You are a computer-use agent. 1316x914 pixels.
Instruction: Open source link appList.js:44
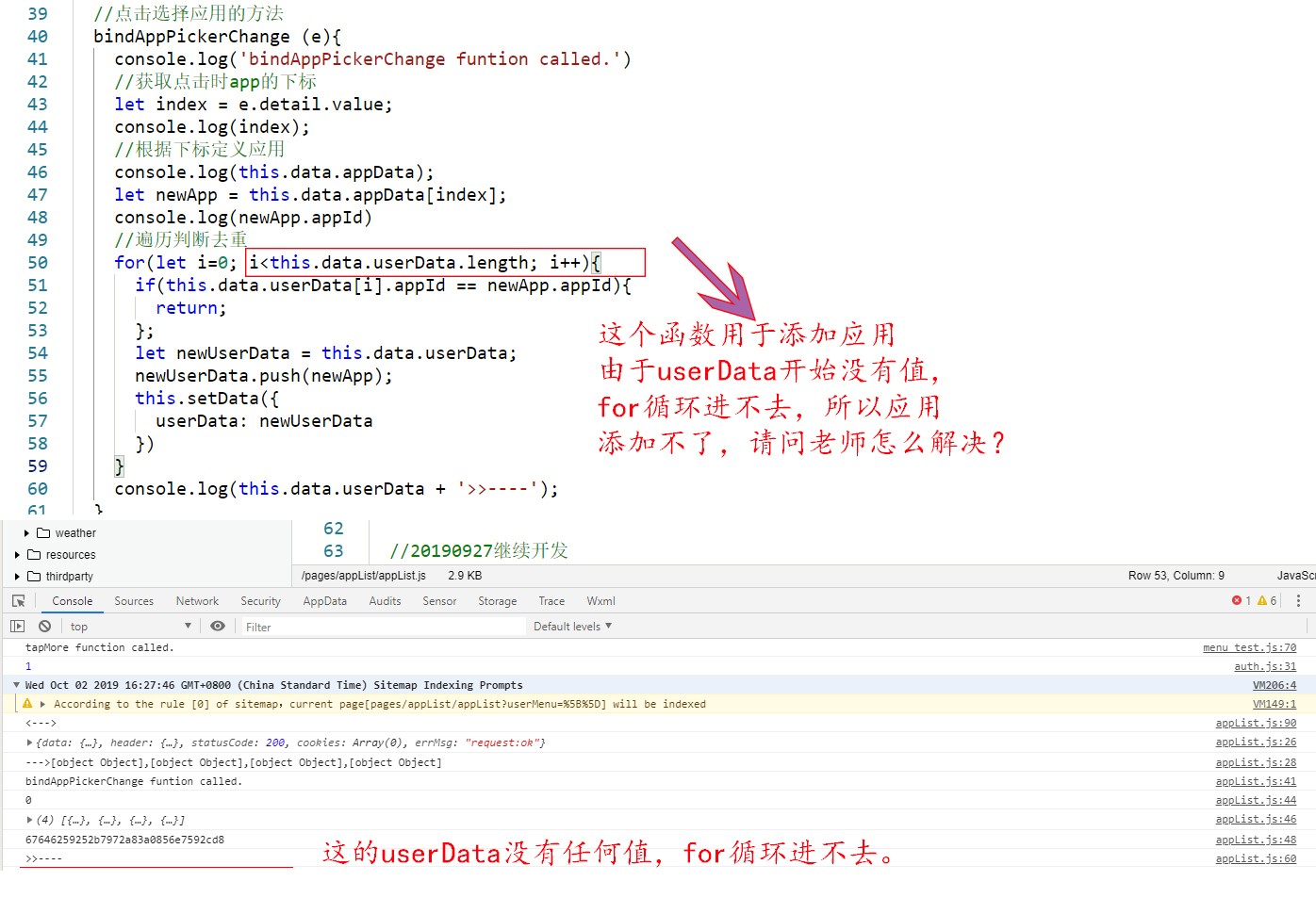[1256, 800]
